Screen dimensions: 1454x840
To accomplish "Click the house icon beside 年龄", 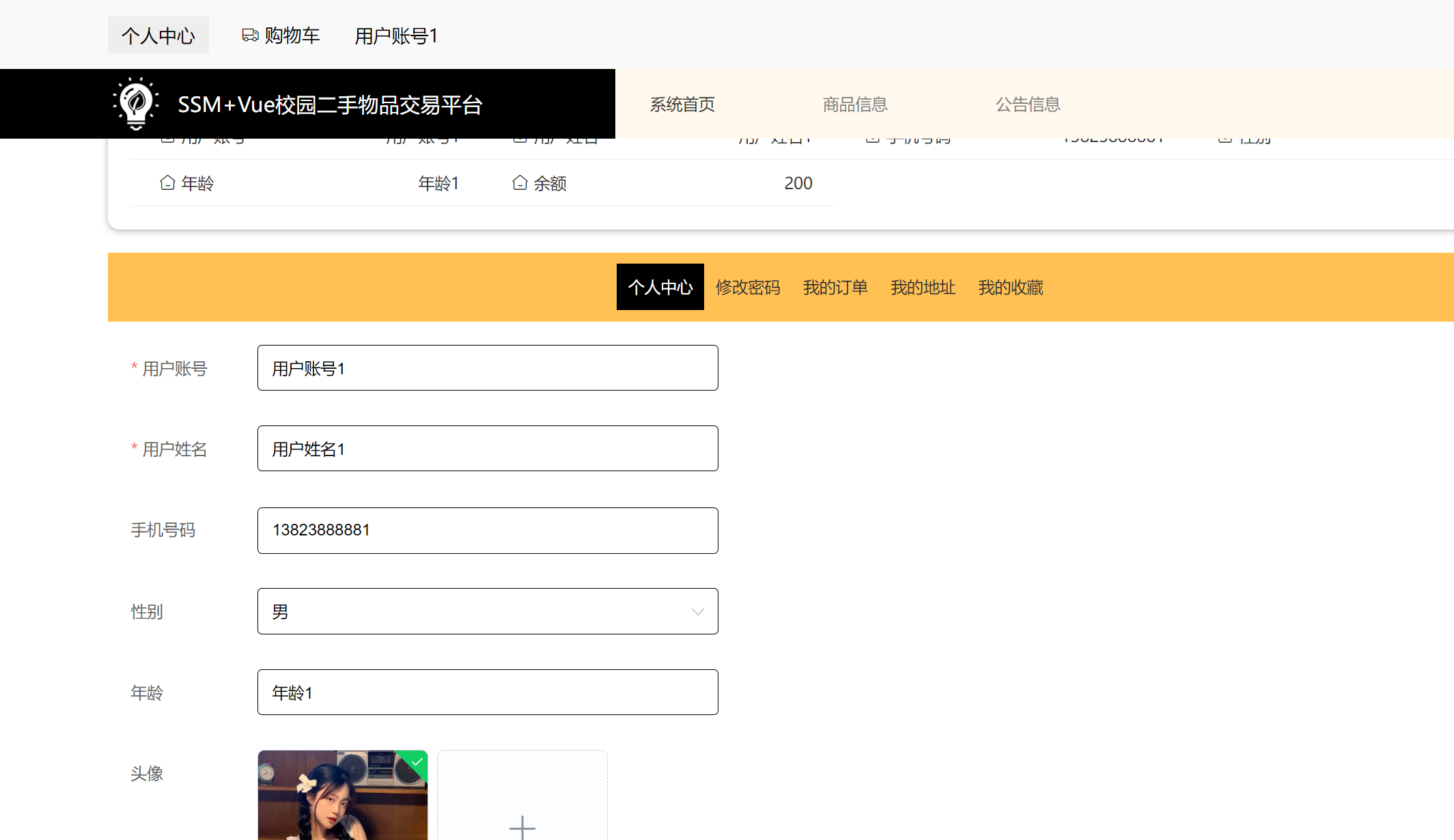I will point(167,183).
